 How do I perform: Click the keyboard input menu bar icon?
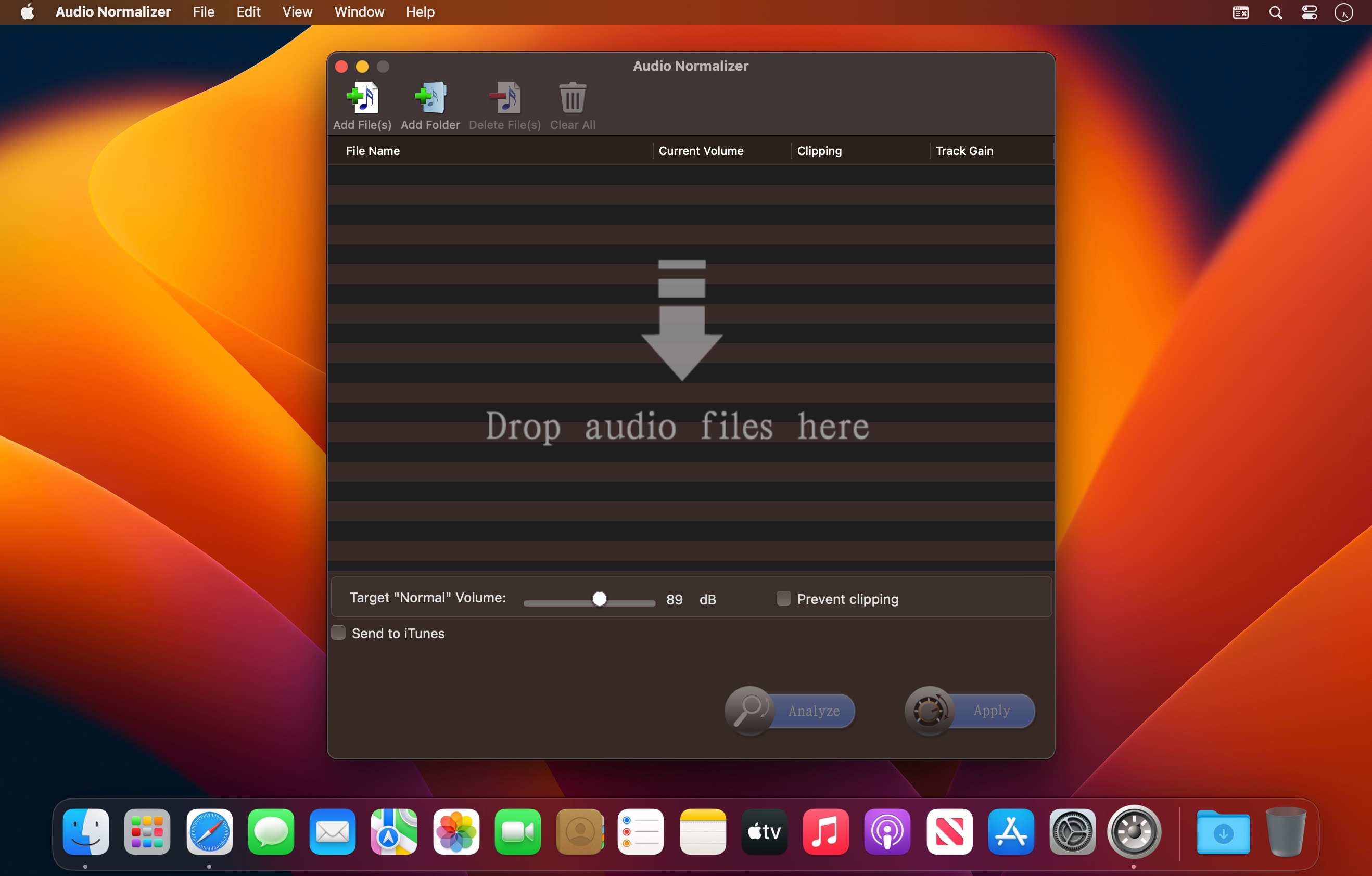pos(1240,12)
